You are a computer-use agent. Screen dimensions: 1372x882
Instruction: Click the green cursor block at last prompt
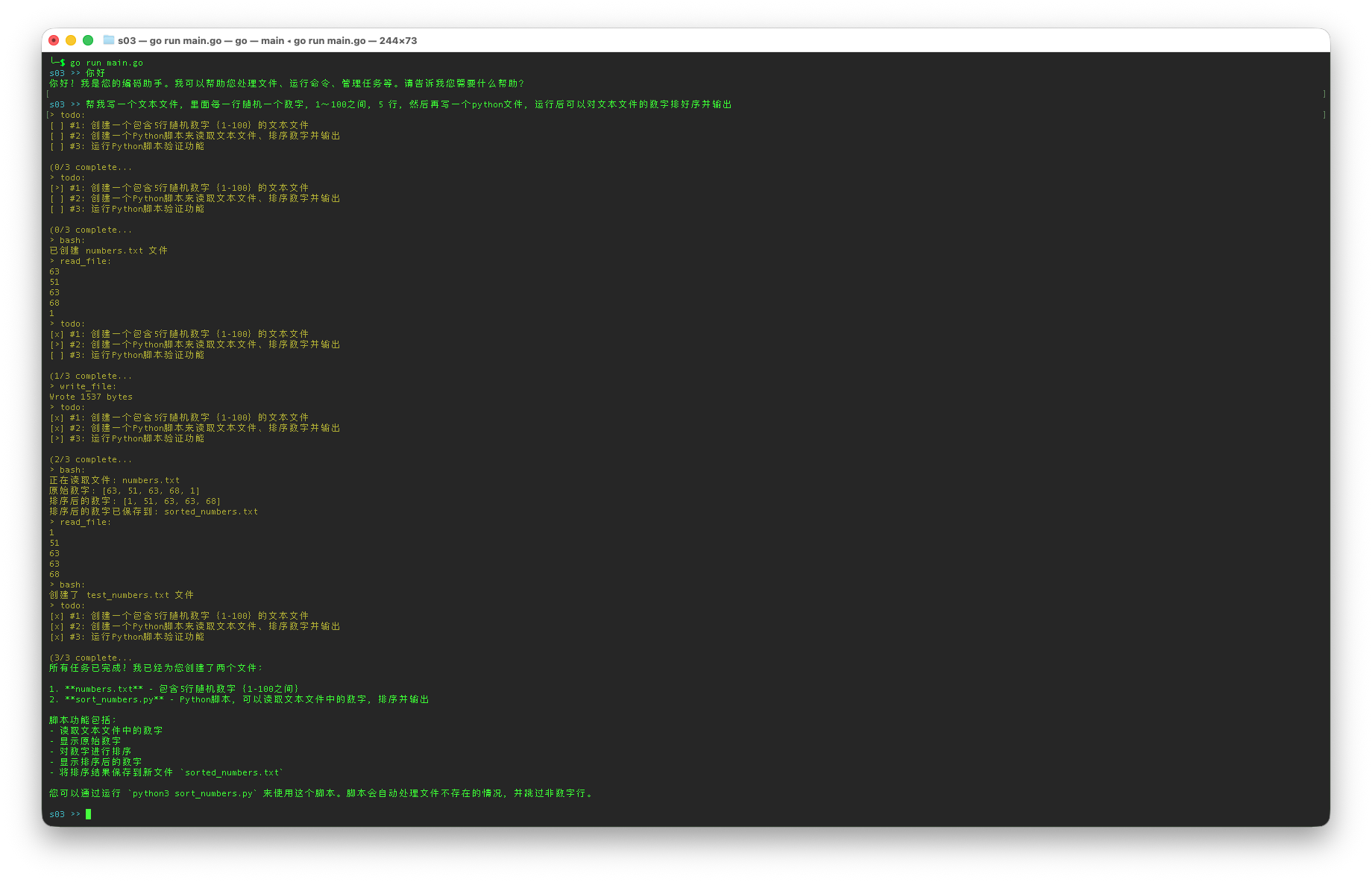88,814
